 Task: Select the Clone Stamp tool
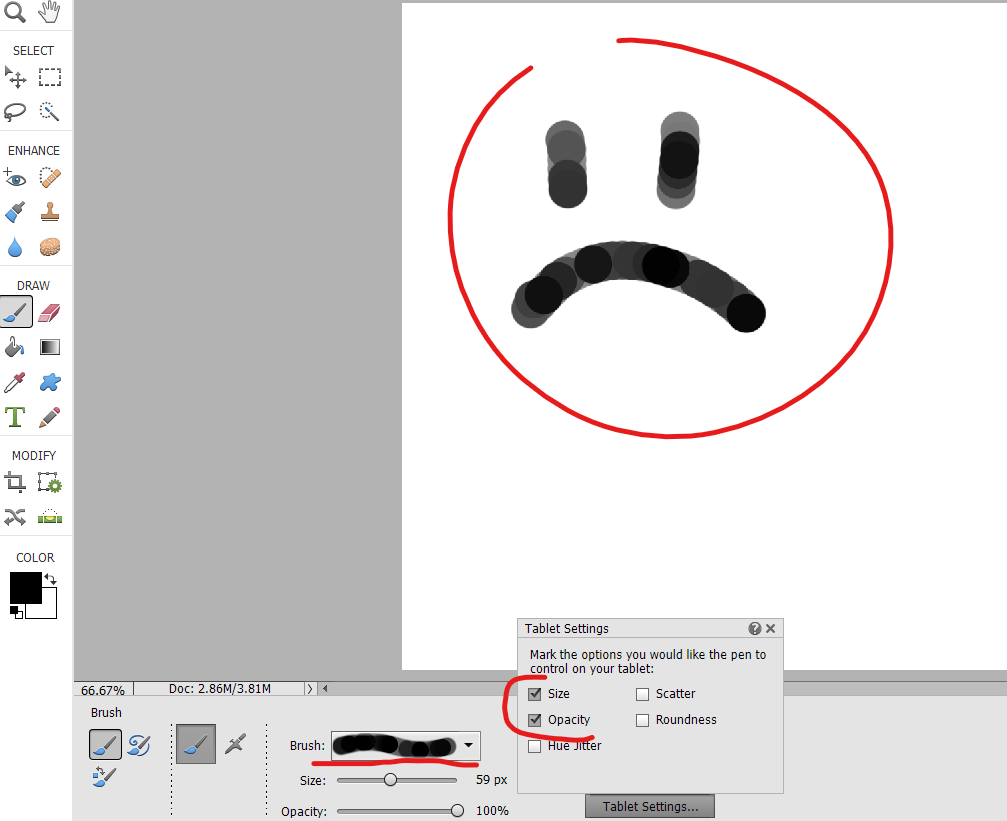(48, 211)
